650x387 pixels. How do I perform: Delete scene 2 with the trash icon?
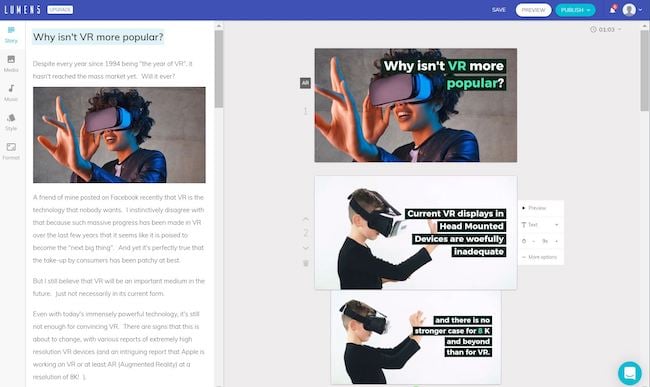(306, 263)
